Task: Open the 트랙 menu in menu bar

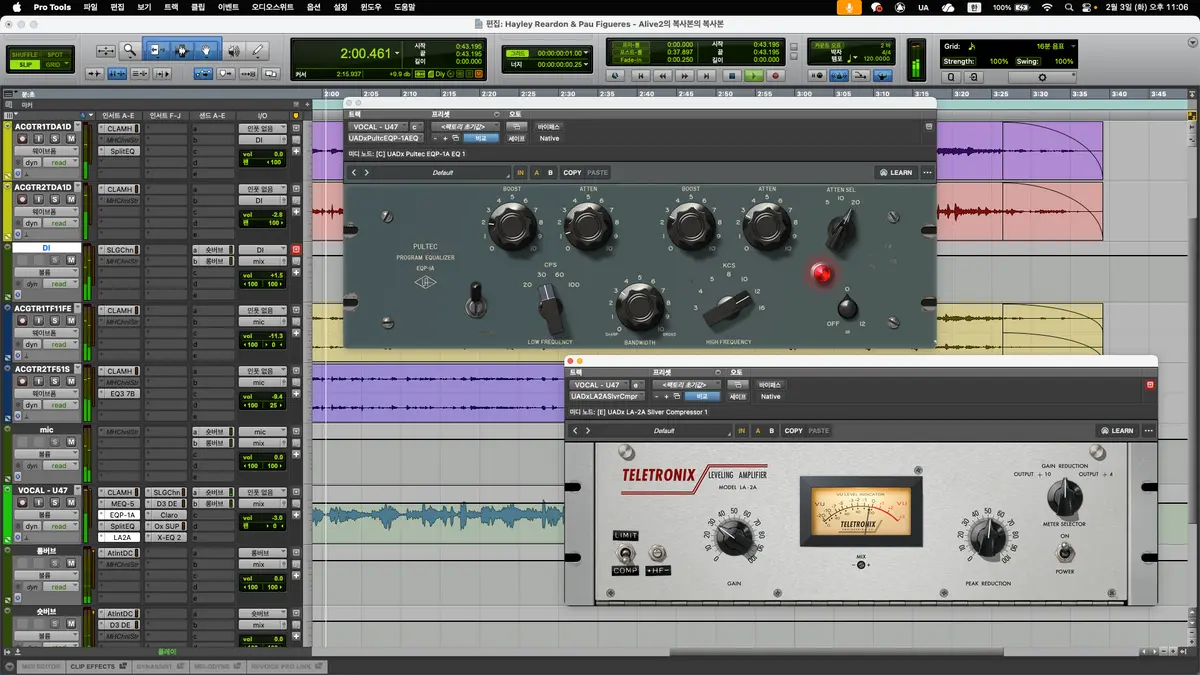Action: click(171, 7)
